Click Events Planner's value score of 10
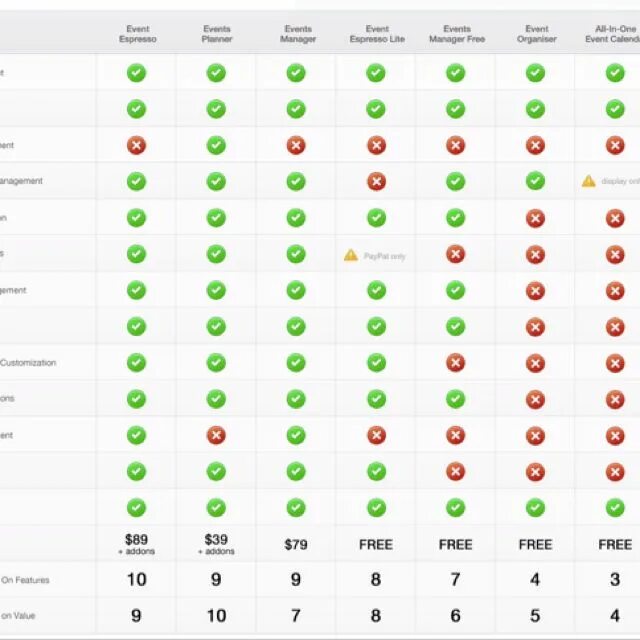Image resolution: width=640 pixels, height=640 pixels. [x=216, y=616]
